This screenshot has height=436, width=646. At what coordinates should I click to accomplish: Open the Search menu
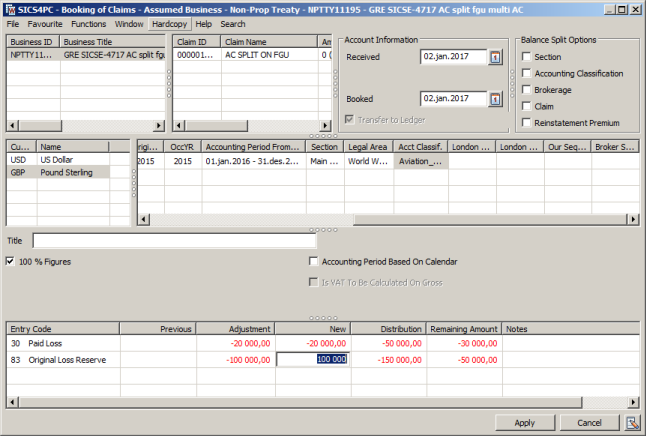pos(233,24)
